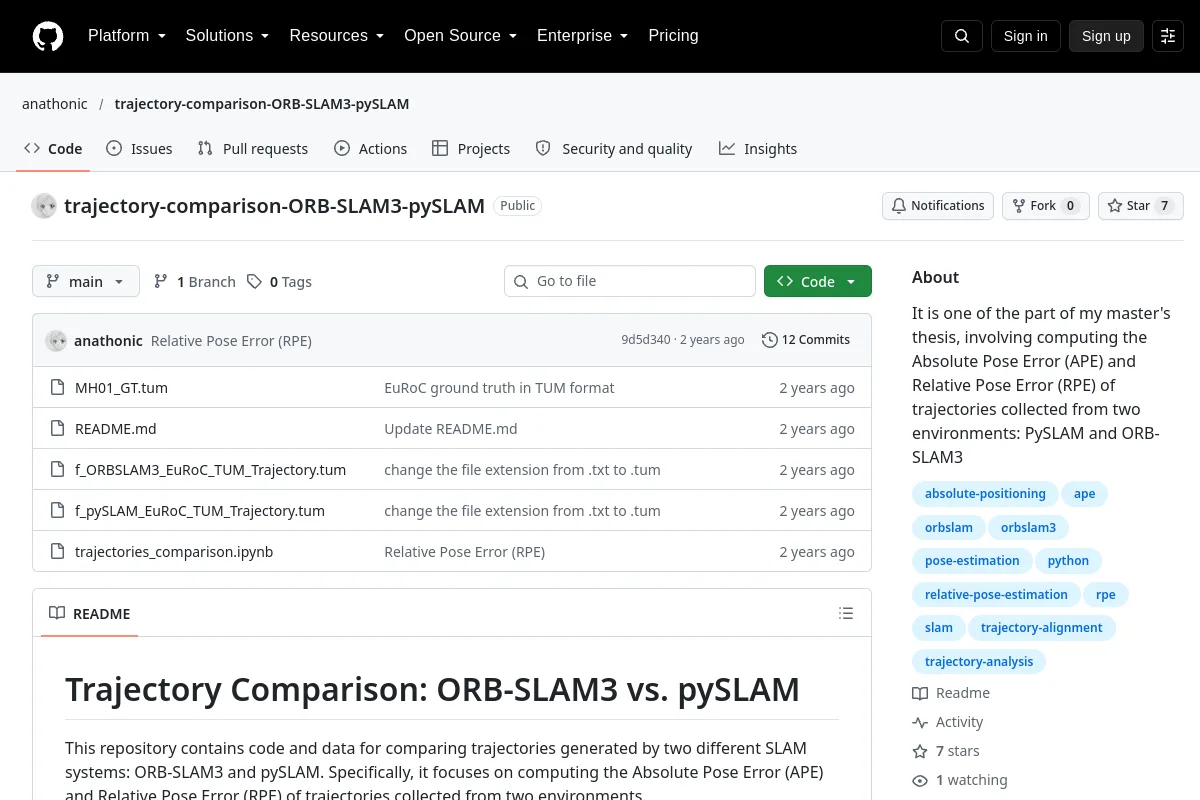1200x800 pixels.
Task: Open the Insights tab
Action: pos(758,148)
